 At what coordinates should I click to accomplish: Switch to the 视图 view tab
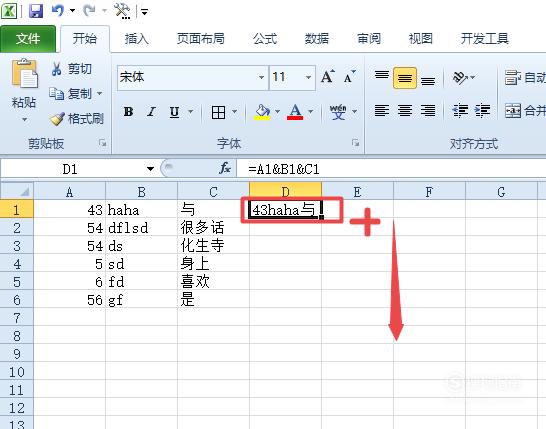420,39
